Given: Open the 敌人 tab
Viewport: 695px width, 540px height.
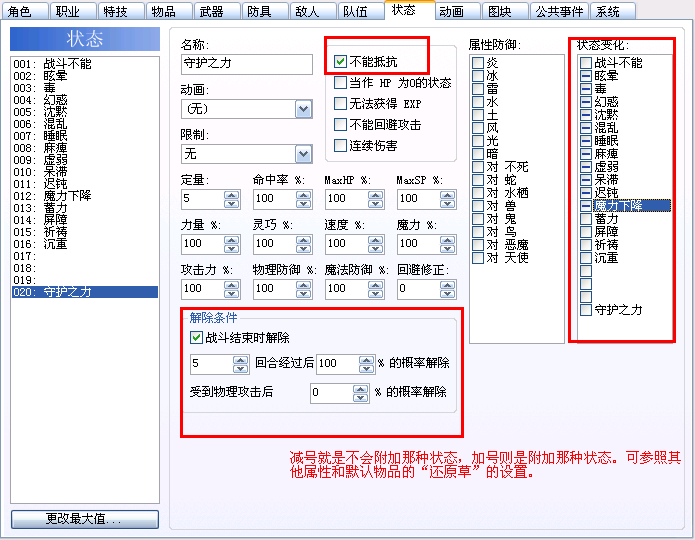Looking at the screenshot, I should 312,11.
